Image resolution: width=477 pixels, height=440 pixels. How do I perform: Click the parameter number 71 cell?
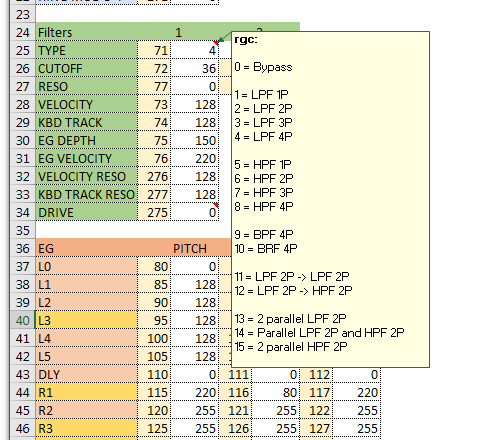tap(154, 51)
